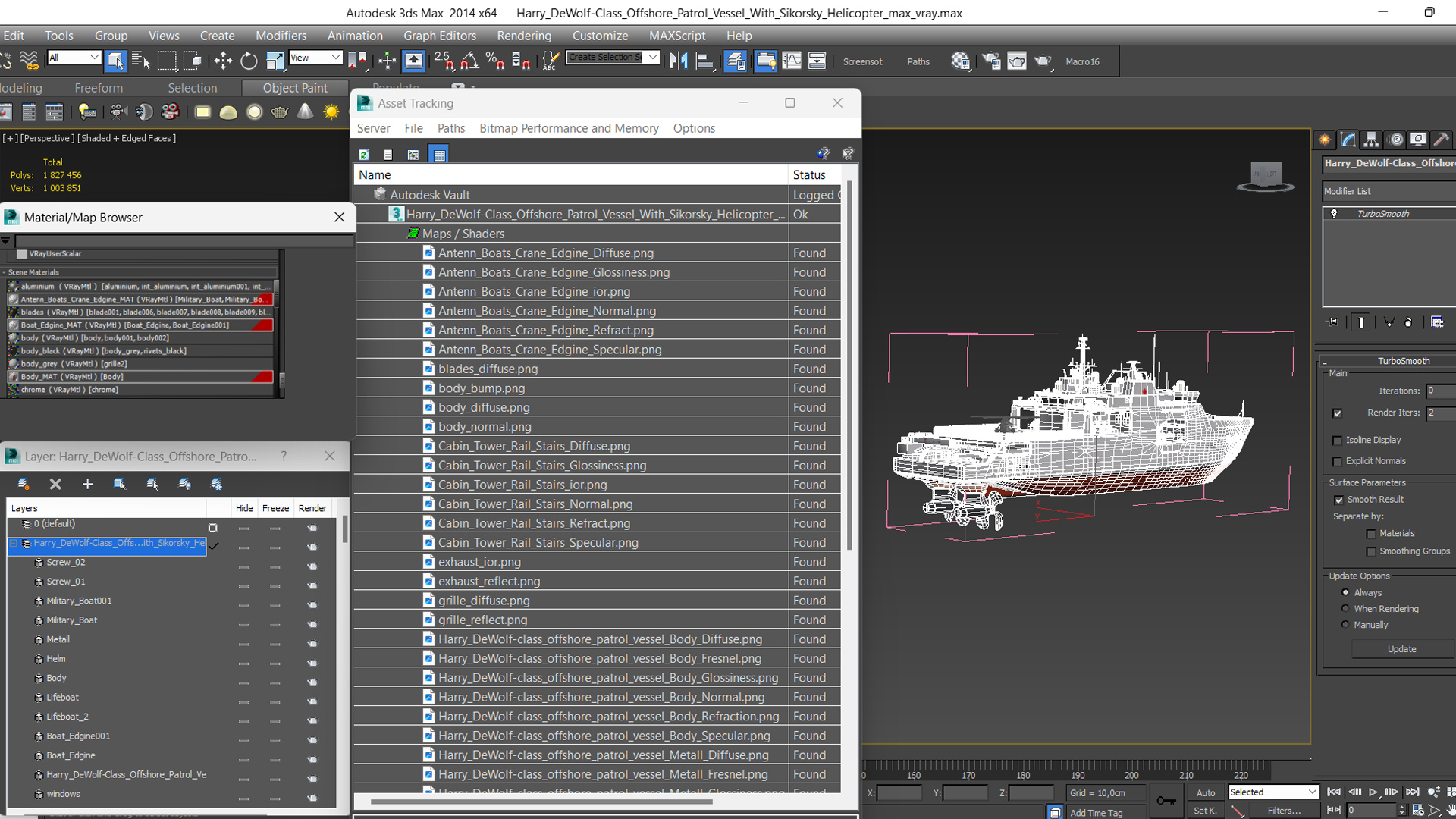The height and width of the screenshot is (819, 1456).
Task: Click Add Time Tag label
Action: click(1096, 813)
